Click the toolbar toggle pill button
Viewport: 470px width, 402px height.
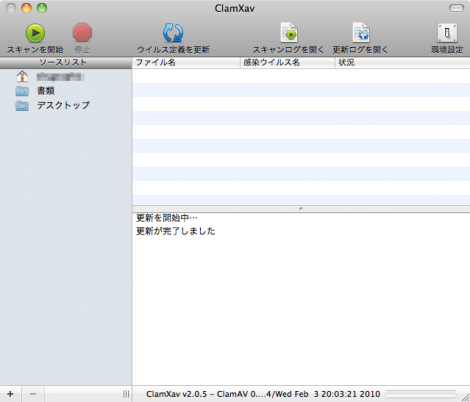click(456, 8)
